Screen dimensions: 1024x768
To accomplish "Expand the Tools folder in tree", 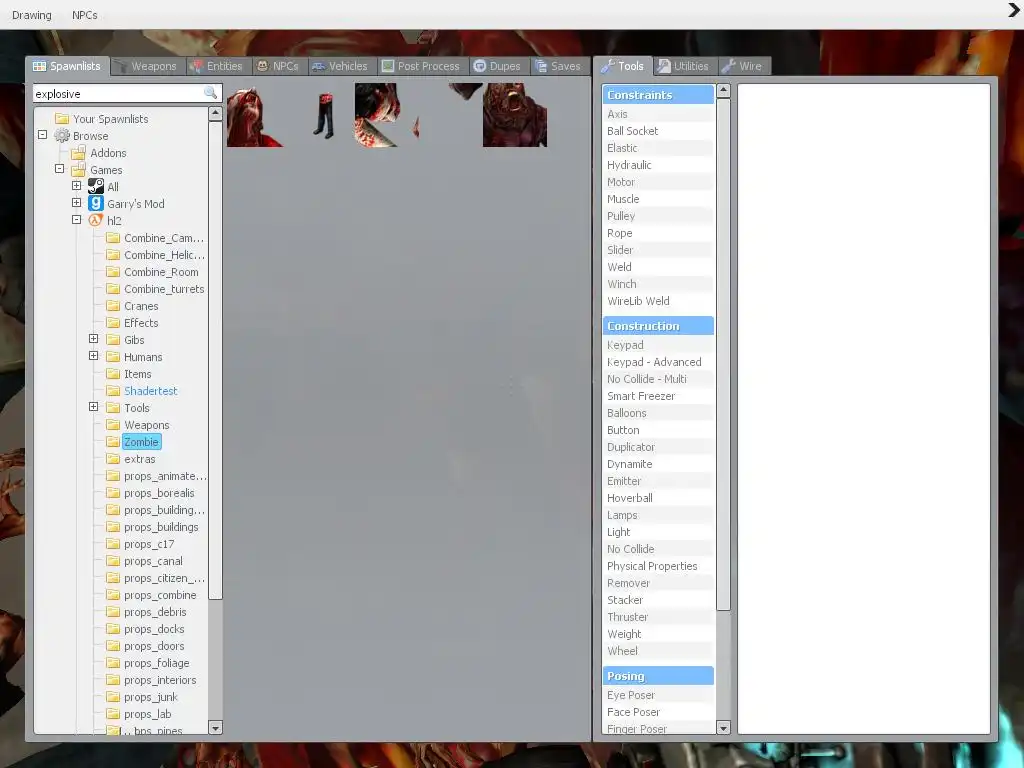I will [x=93, y=407].
